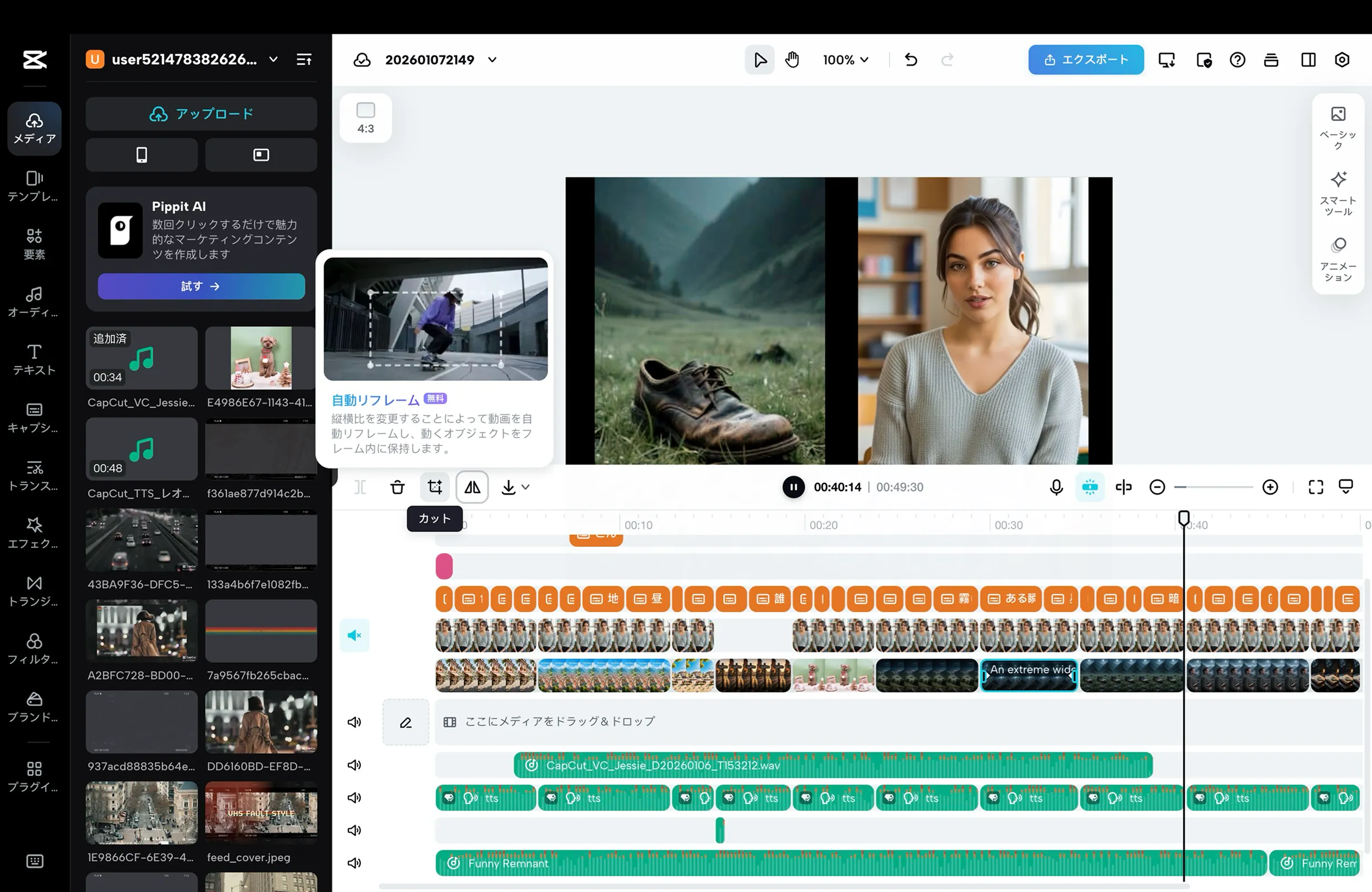Click the エクスポート button
Image resolution: width=1372 pixels, height=892 pixels.
point(1085,59)
